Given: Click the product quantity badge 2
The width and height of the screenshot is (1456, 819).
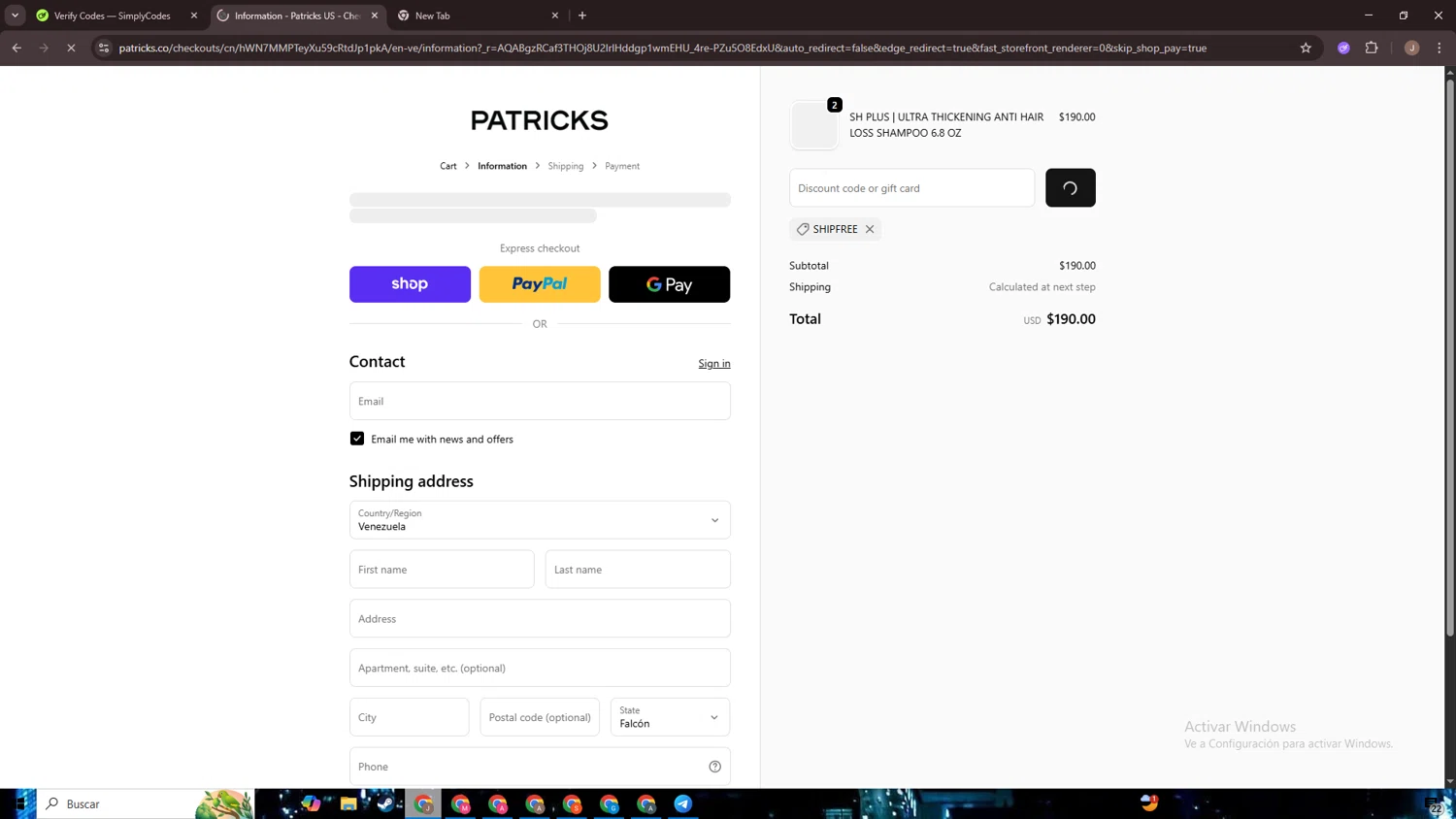Looking at the screenshot, I should coord(835,105).
